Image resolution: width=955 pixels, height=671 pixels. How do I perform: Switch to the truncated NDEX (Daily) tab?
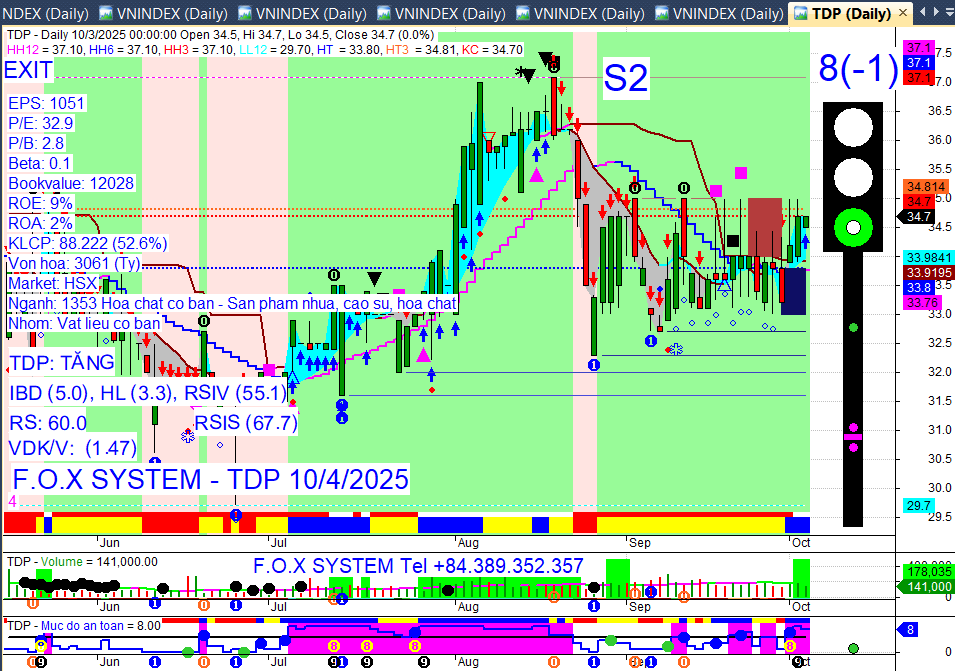tap(44, 13)
